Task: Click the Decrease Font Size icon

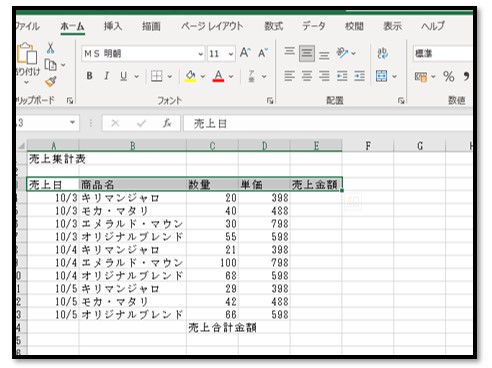Action: pos(263,53)
